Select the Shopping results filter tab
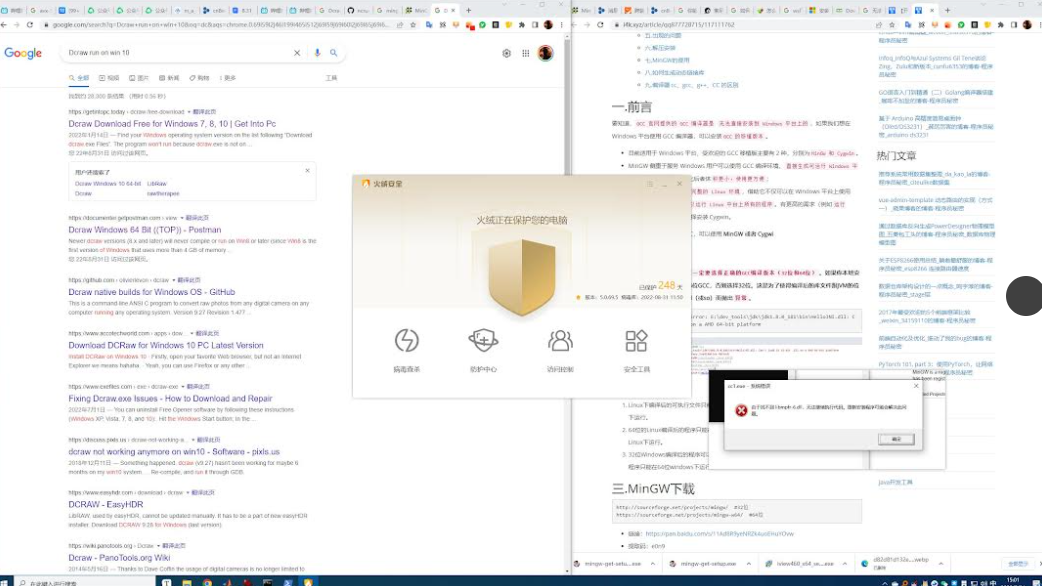Viewport: 1042px width, 586px height. [199, 78]
